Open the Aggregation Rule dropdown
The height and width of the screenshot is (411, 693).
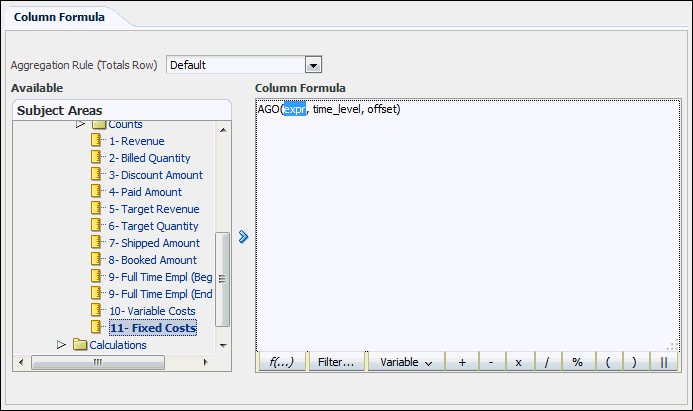(x=313, y=65)
